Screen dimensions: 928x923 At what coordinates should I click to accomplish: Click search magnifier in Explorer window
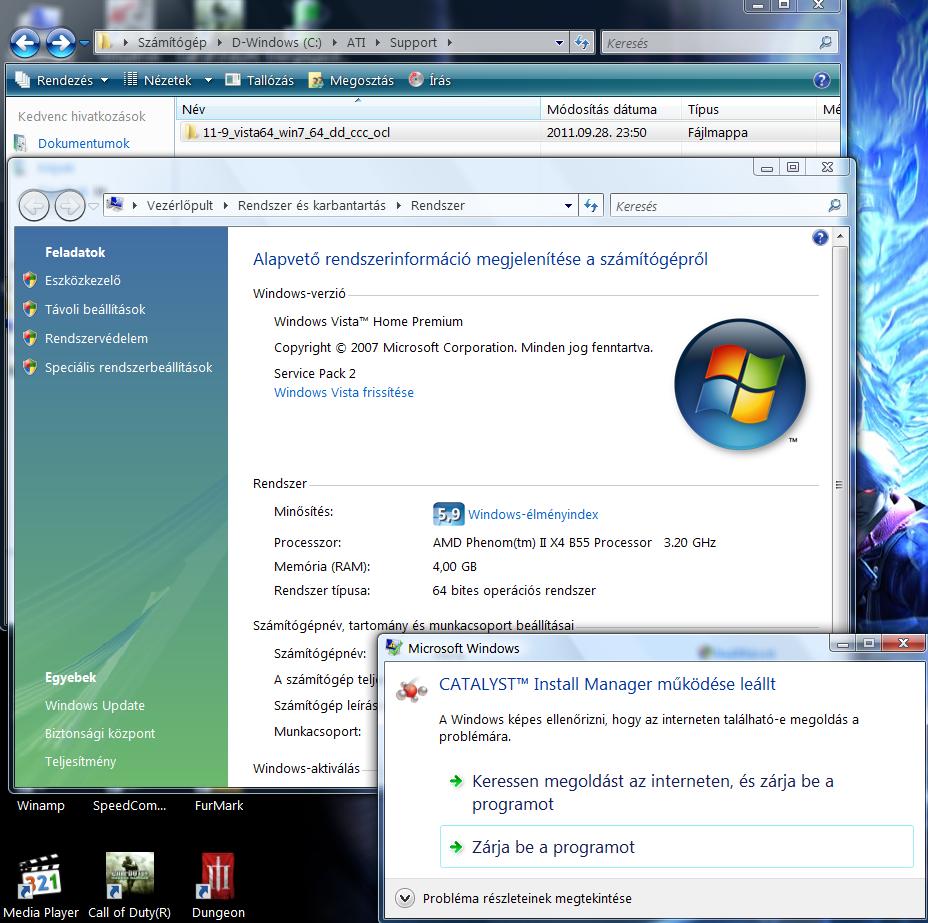(x=826, y=43)
